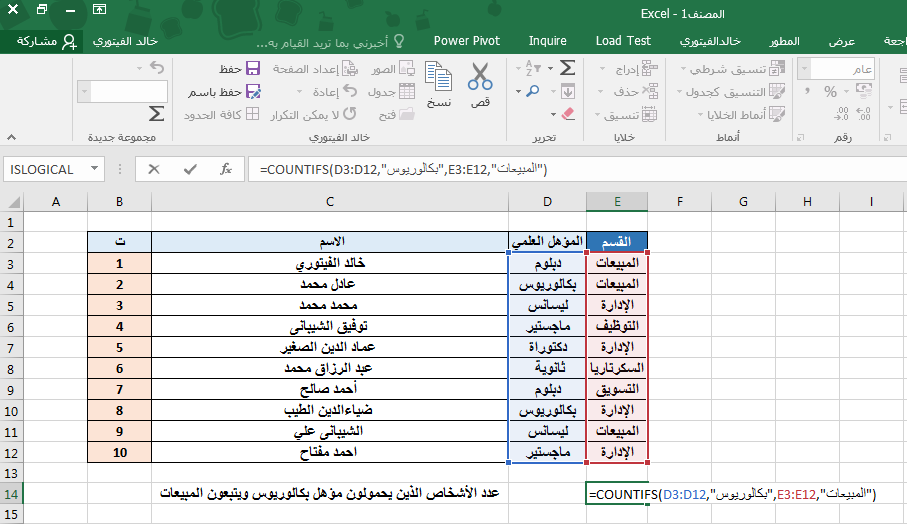The image size is (907, 524).
Task: Open the combo box in مجموعة جديدة group
Action: 84,91
